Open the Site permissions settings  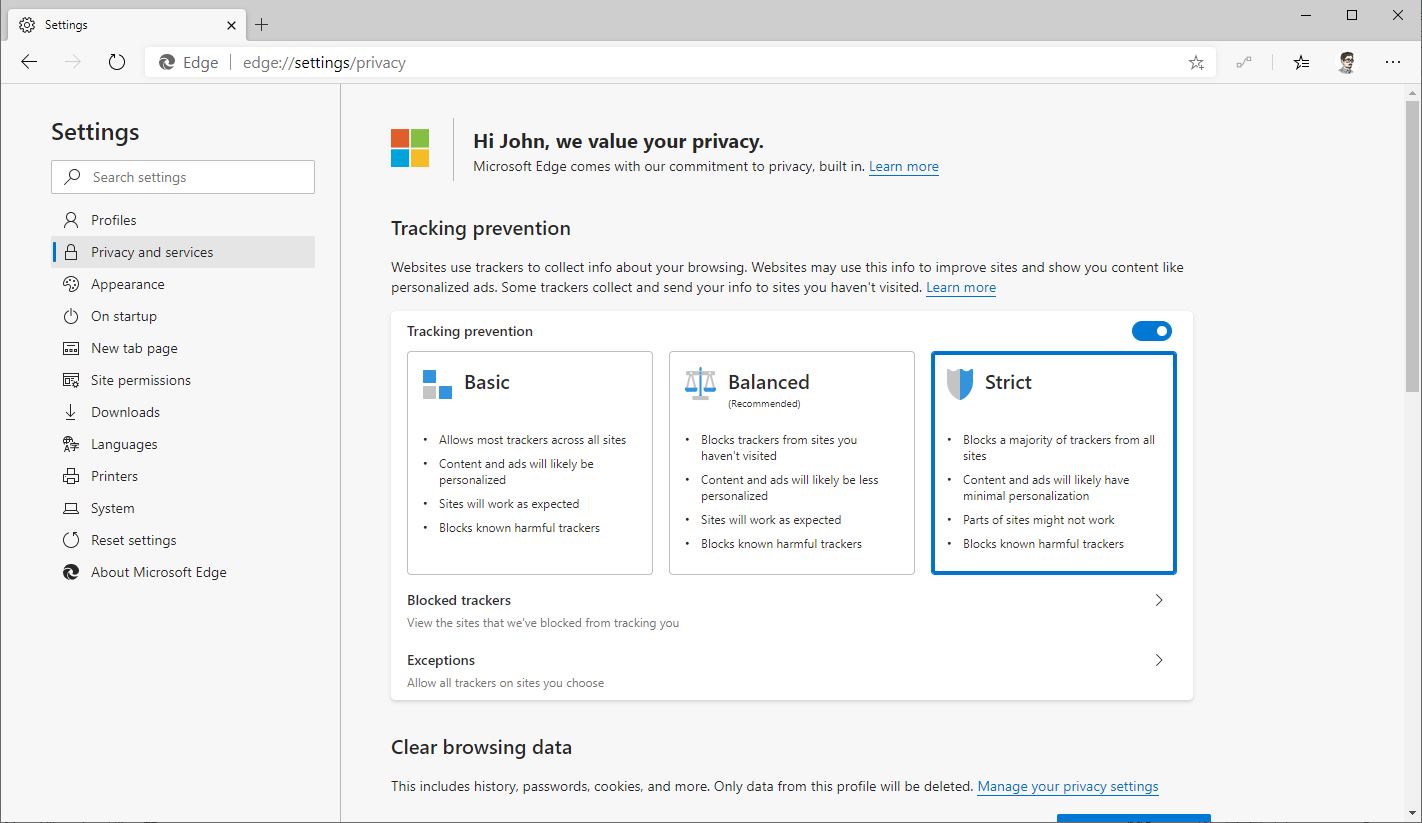[x=140, y=379]
